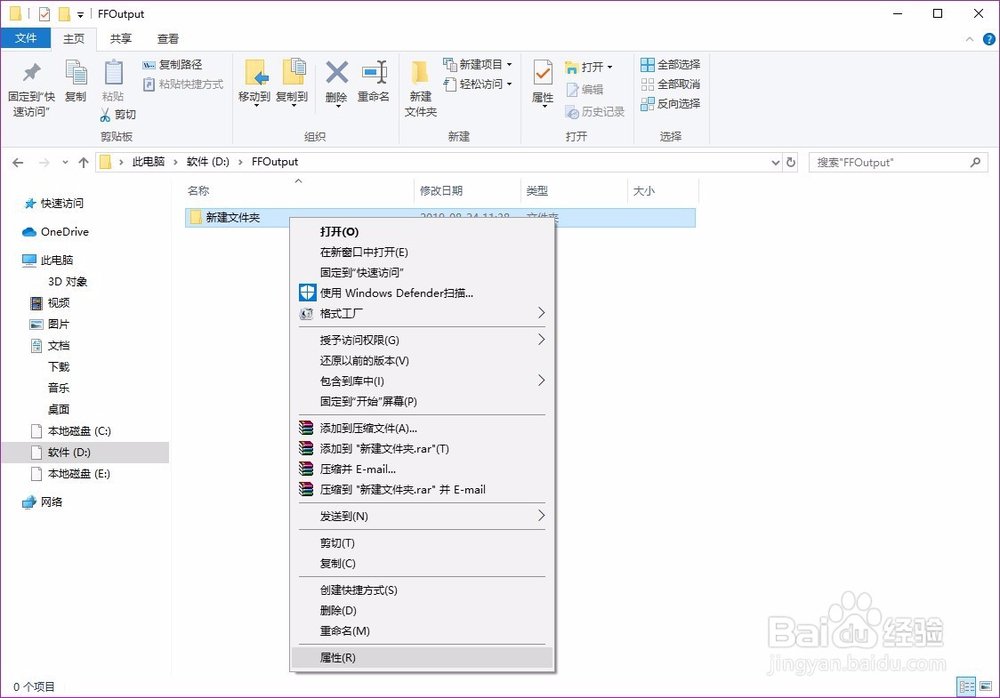Switch to the 查看 ribbon tab
The image size is (1000, 698).
(x=167, y=38)
